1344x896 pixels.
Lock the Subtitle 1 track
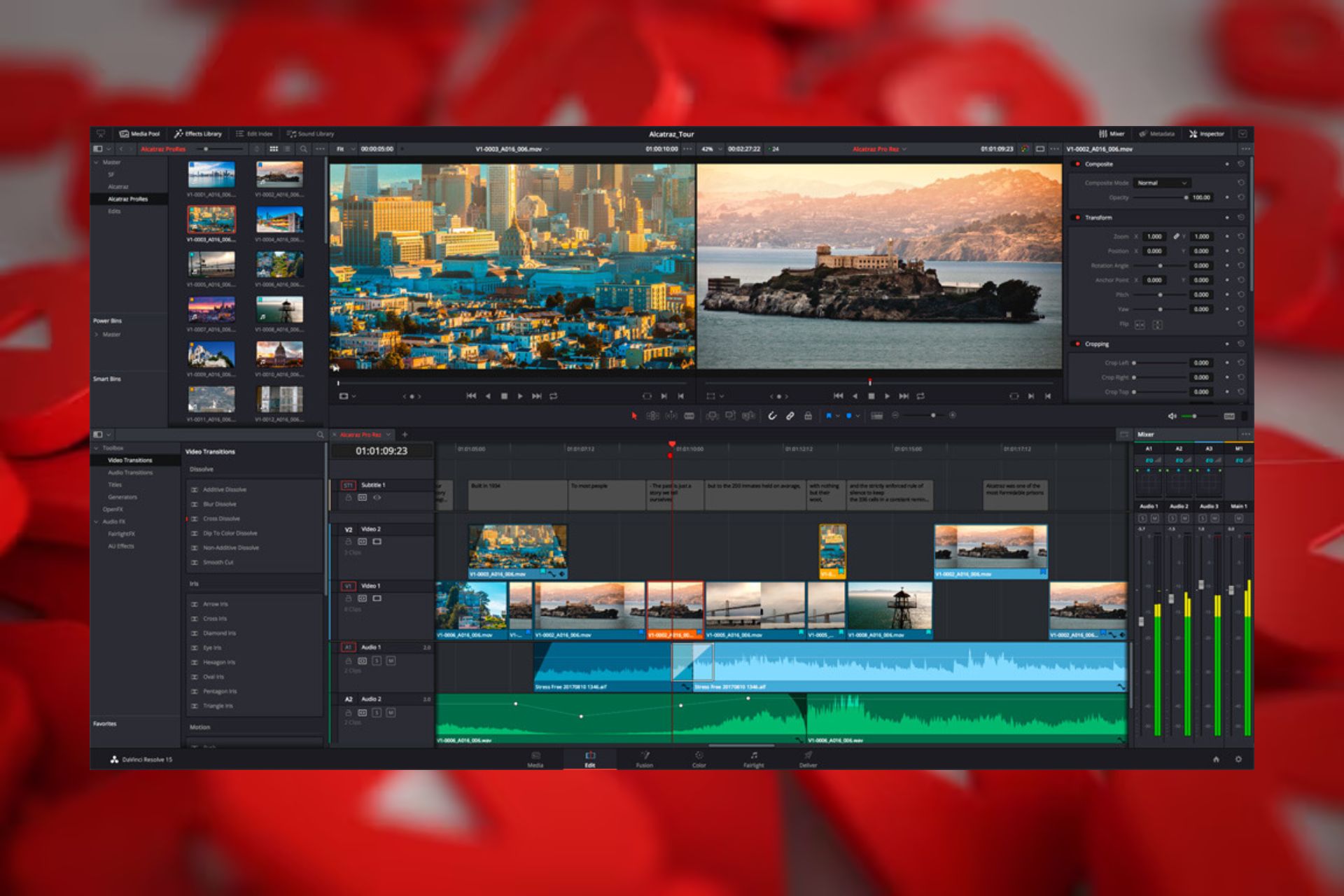[x=348, y=498]
